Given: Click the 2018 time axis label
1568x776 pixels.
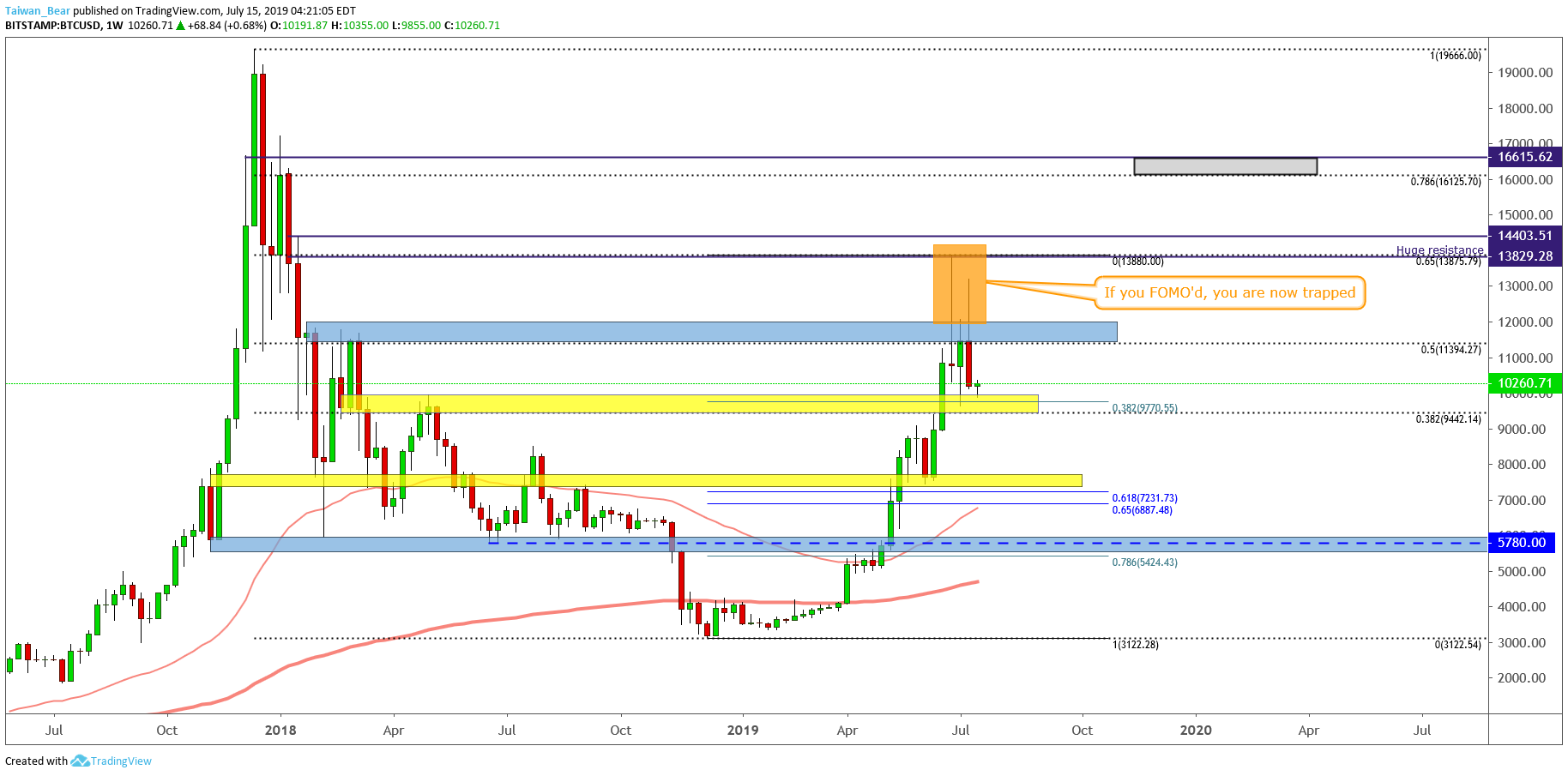Looking at the screenshot, I should pos(280,731).
